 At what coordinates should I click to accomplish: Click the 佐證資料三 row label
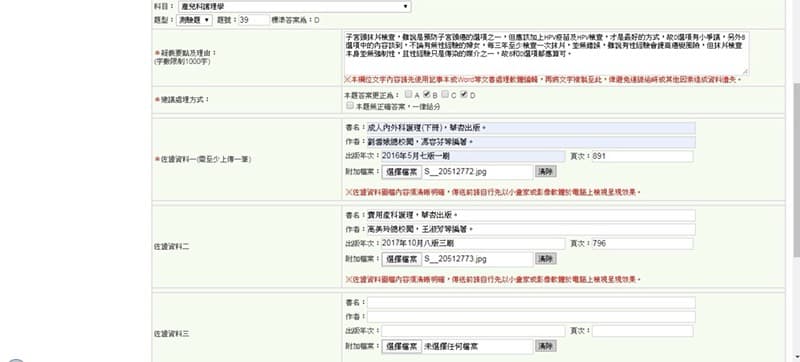click(x=171, y=333)
